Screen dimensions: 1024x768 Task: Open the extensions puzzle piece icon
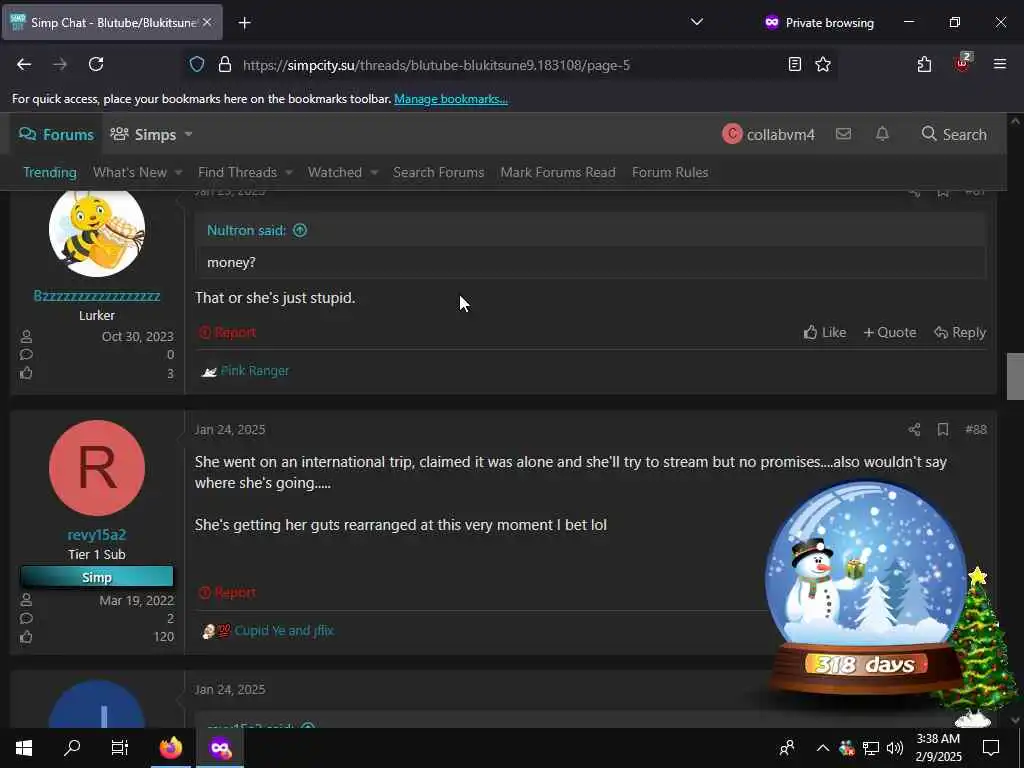924,64
